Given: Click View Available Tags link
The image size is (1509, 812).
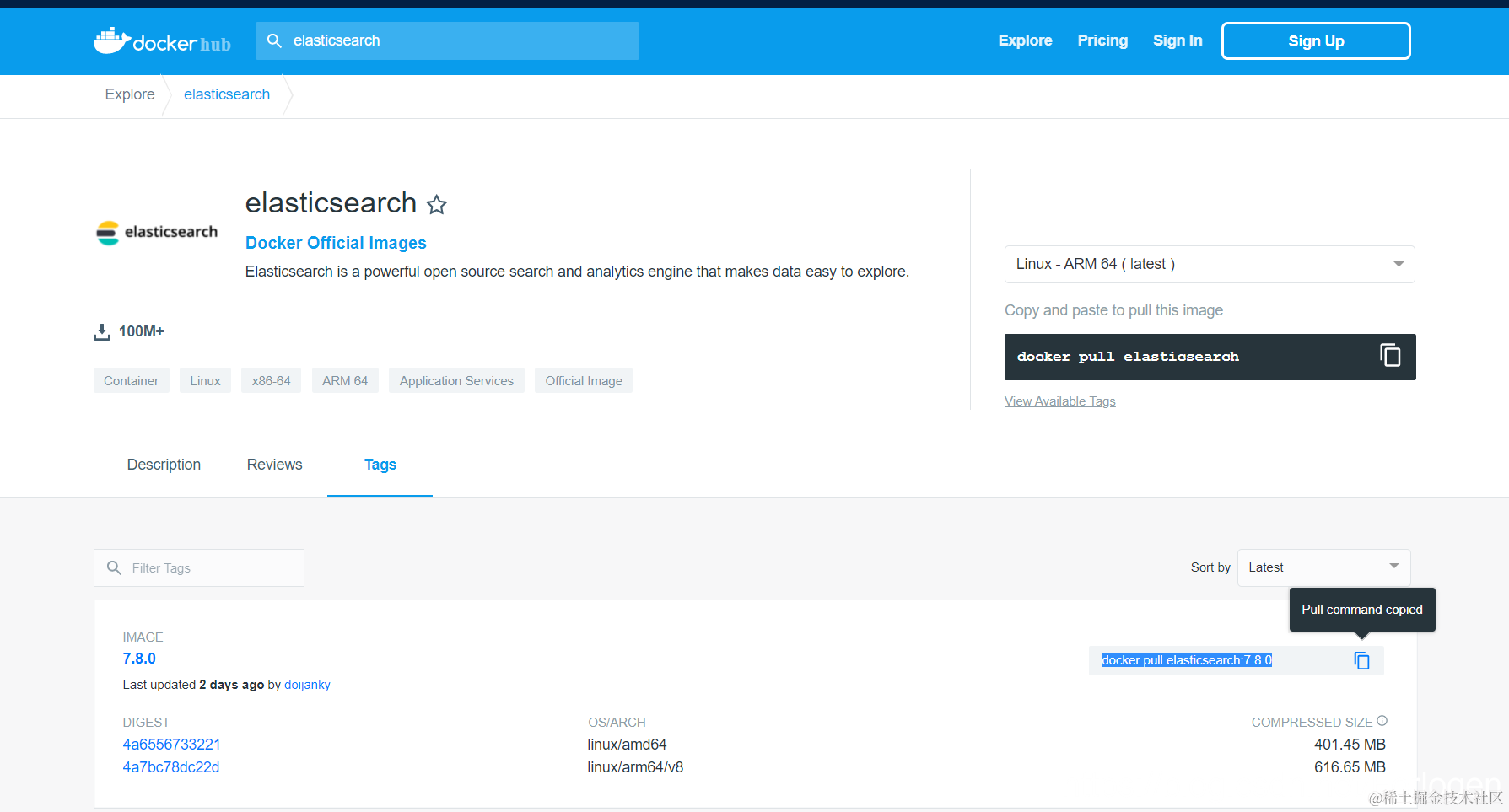Looking at the screenshot, I should pos(1059,401).
